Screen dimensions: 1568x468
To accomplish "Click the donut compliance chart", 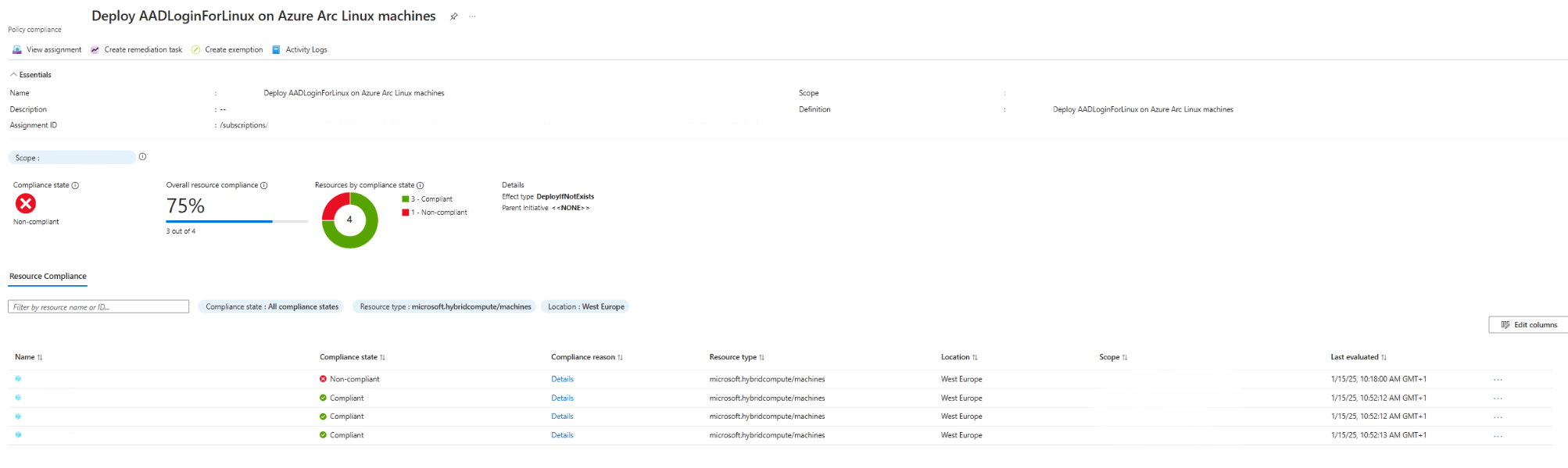I will [349, 220].
